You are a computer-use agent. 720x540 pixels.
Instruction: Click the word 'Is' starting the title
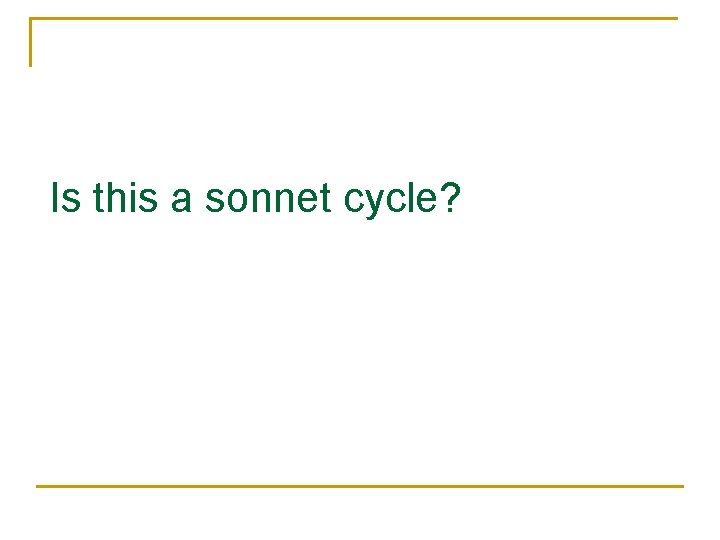coord(66,197)
